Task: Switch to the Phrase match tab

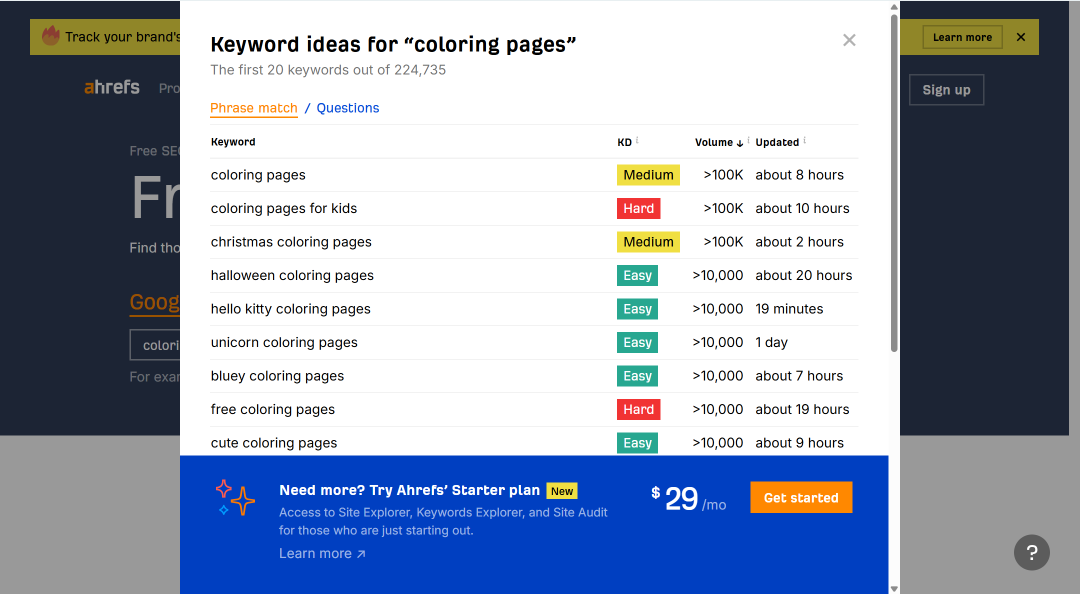Action: [253, 108]
